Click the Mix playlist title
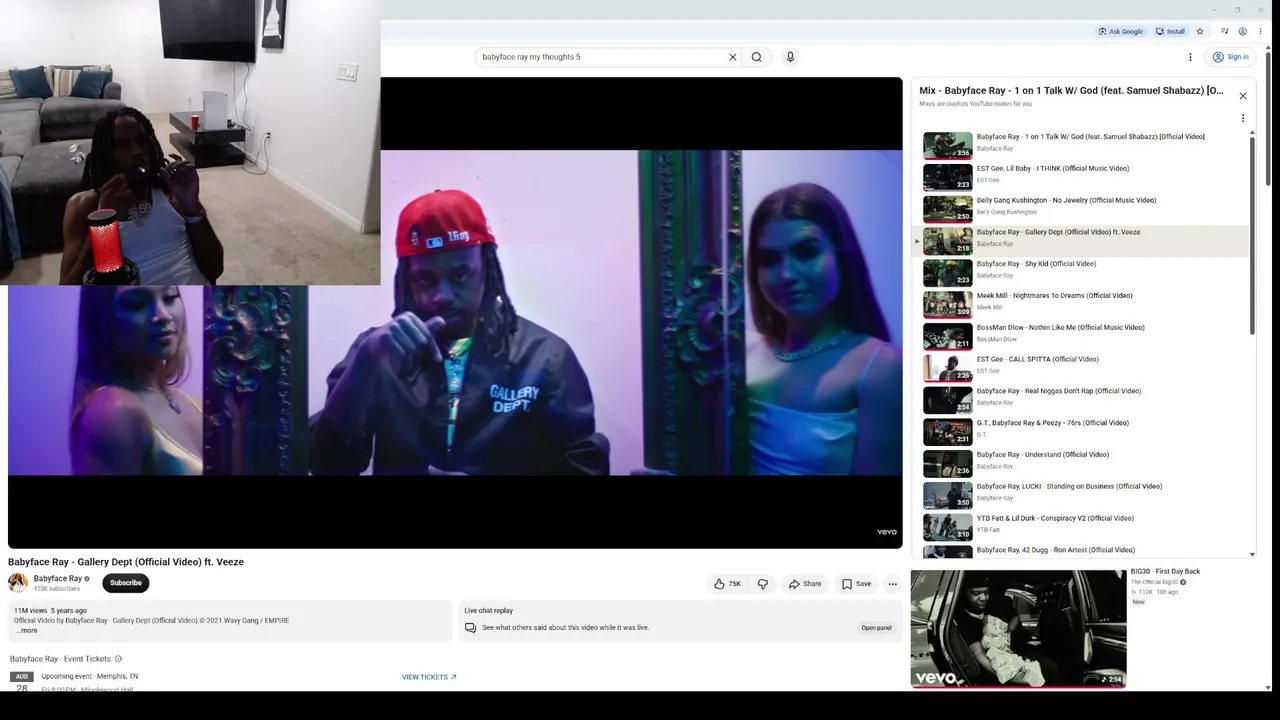 pyautogui.click(x=1071, y=91)
